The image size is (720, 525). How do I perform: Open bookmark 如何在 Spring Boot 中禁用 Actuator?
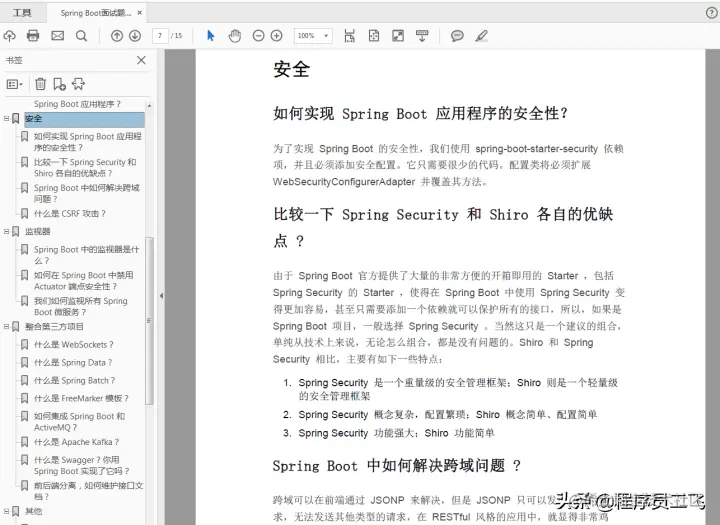click(84, 281)
